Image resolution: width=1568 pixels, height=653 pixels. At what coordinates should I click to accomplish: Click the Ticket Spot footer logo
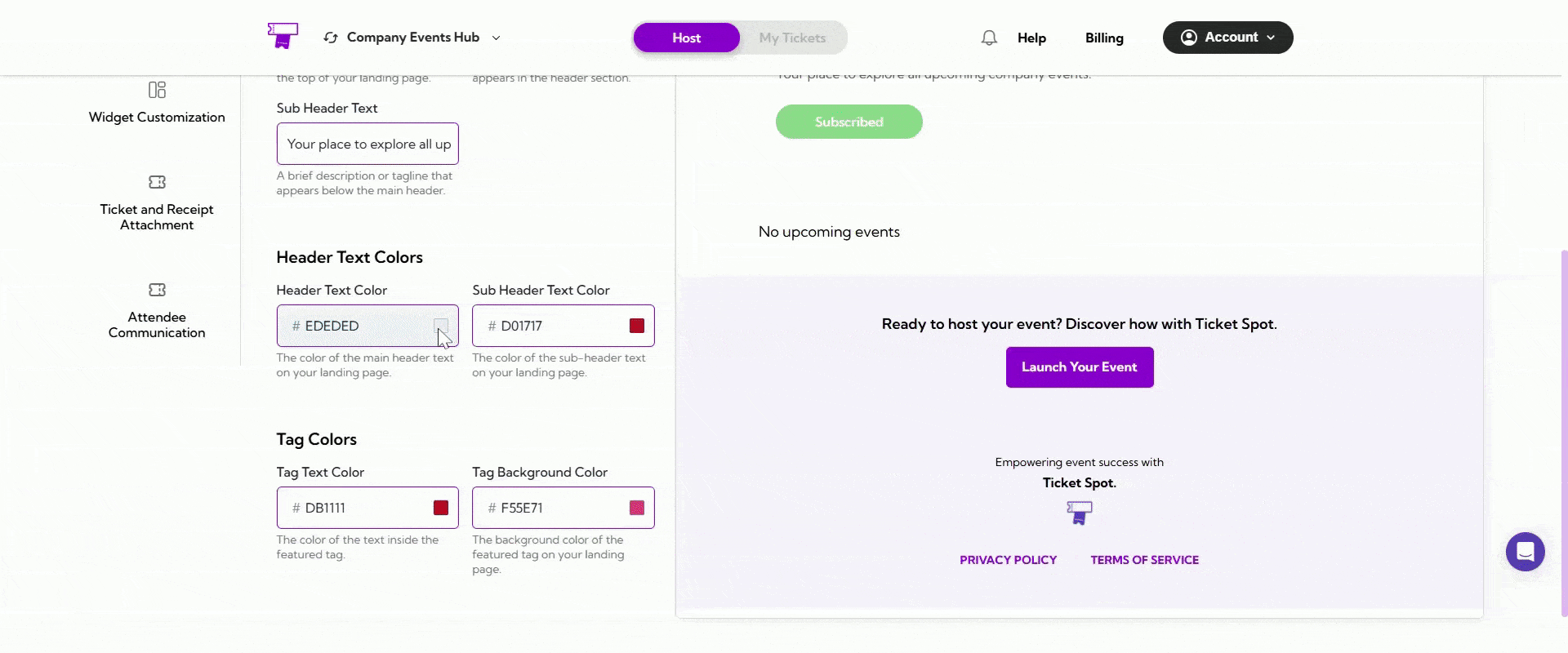[x=1079, y=513]
